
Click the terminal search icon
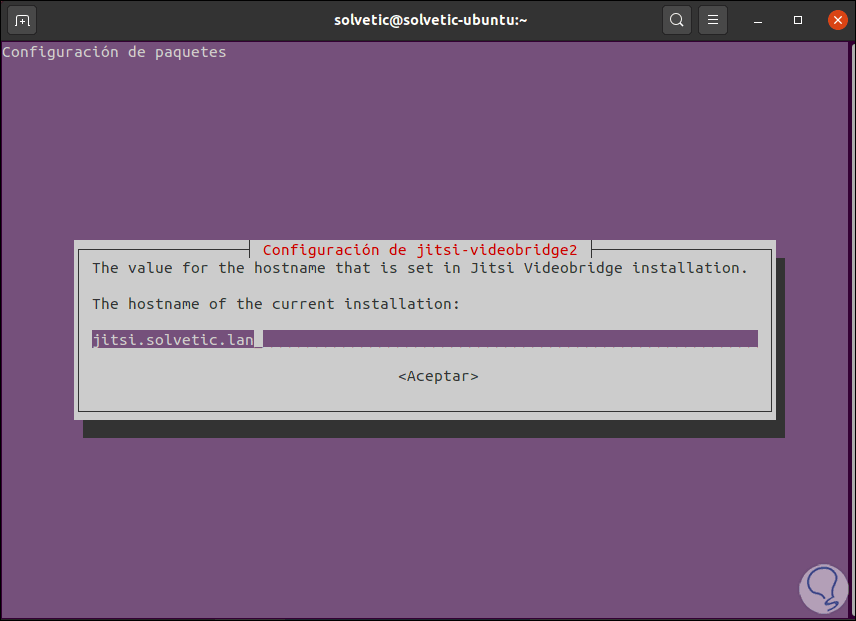tap(676, 20)
